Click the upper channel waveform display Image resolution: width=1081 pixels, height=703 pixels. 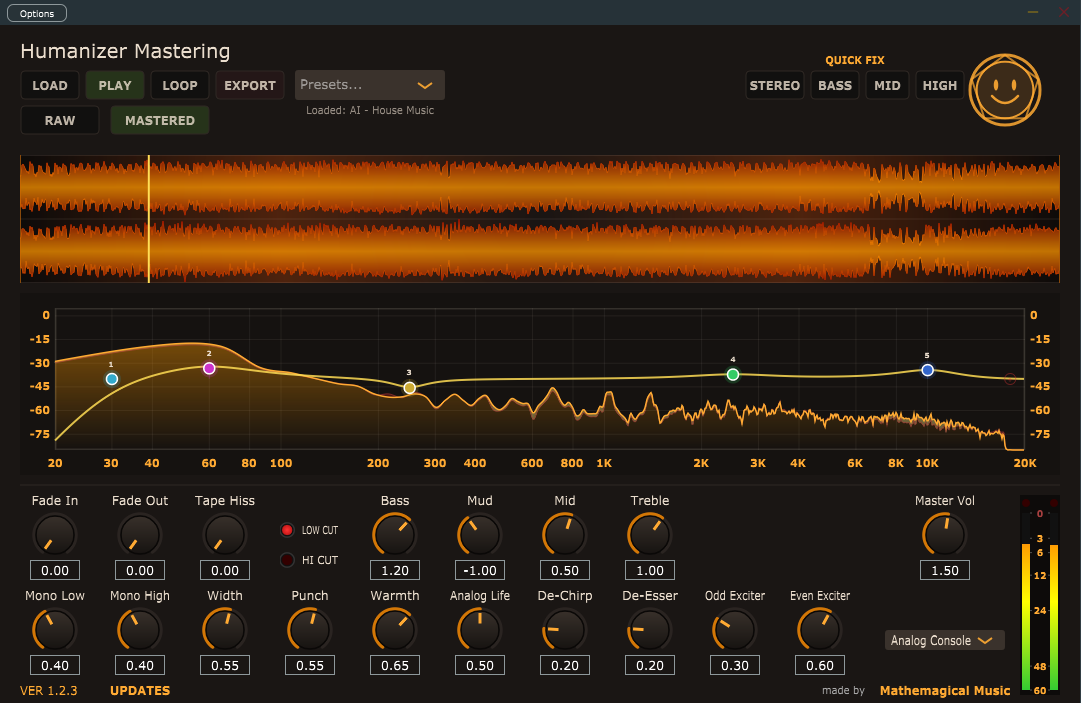click(x=540, y=187)
